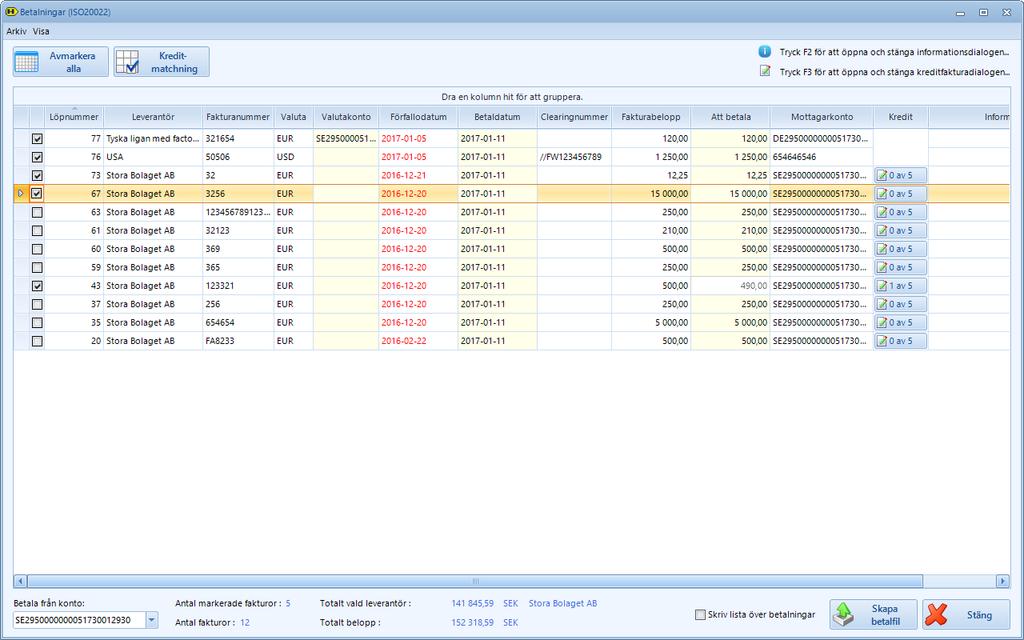
Task: Click Clearingnummer column header
Action: [574, 117]
